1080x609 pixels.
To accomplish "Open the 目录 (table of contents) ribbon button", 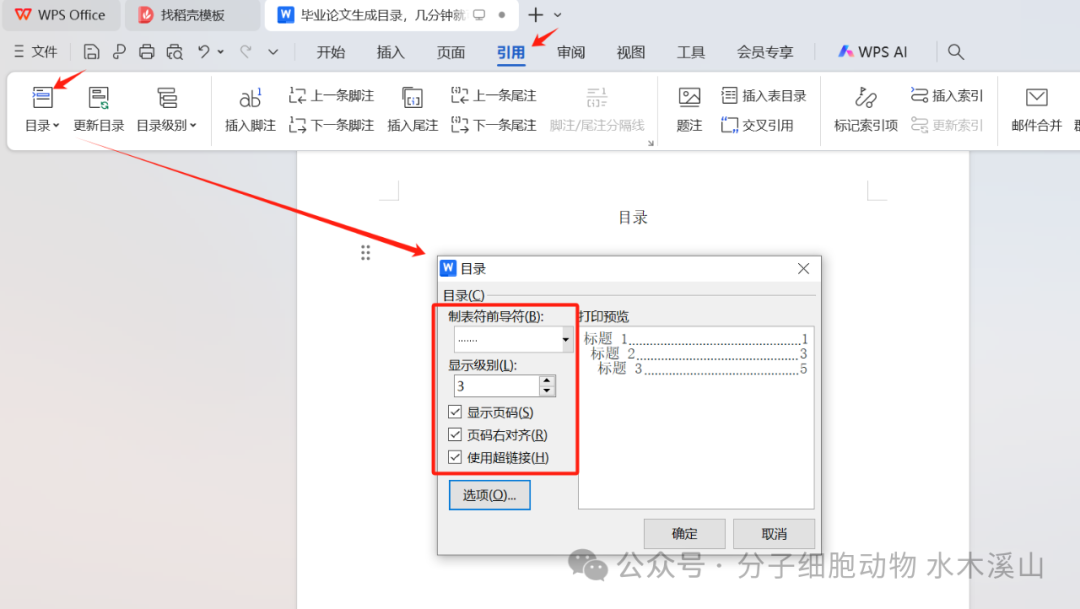I will pos(42,109).
